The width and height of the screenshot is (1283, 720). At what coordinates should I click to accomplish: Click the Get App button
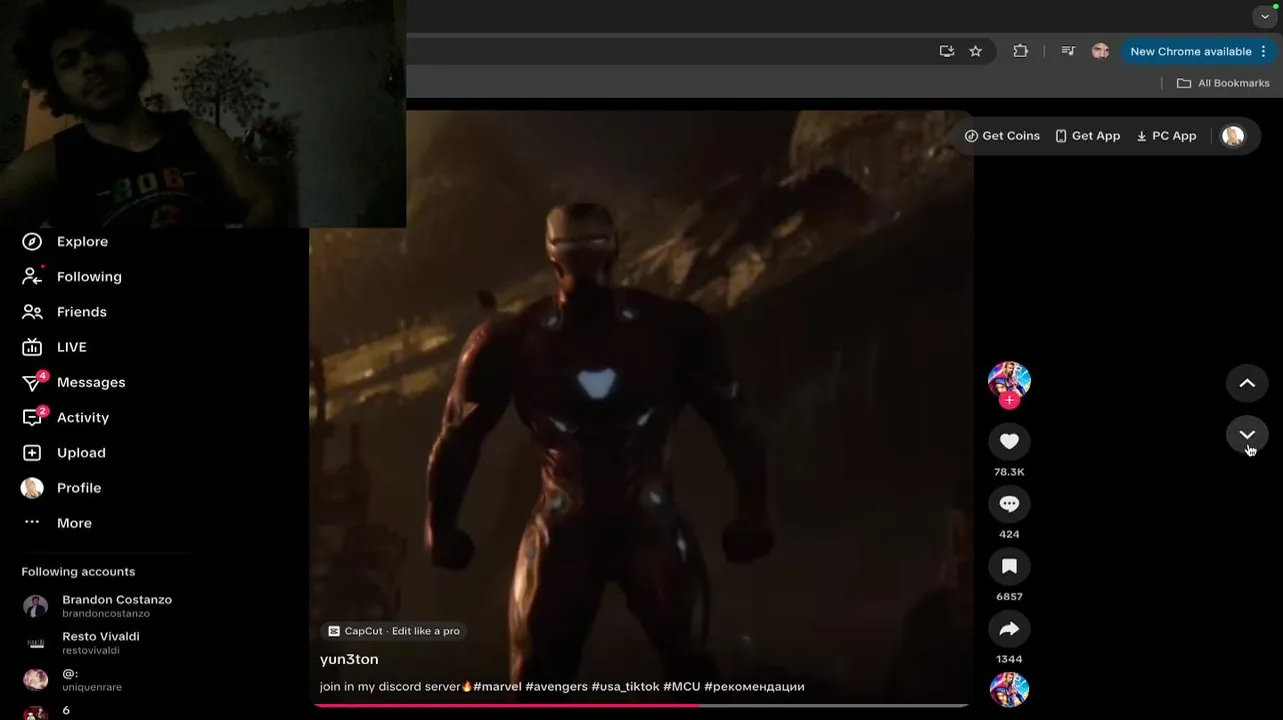point(1087,136)
